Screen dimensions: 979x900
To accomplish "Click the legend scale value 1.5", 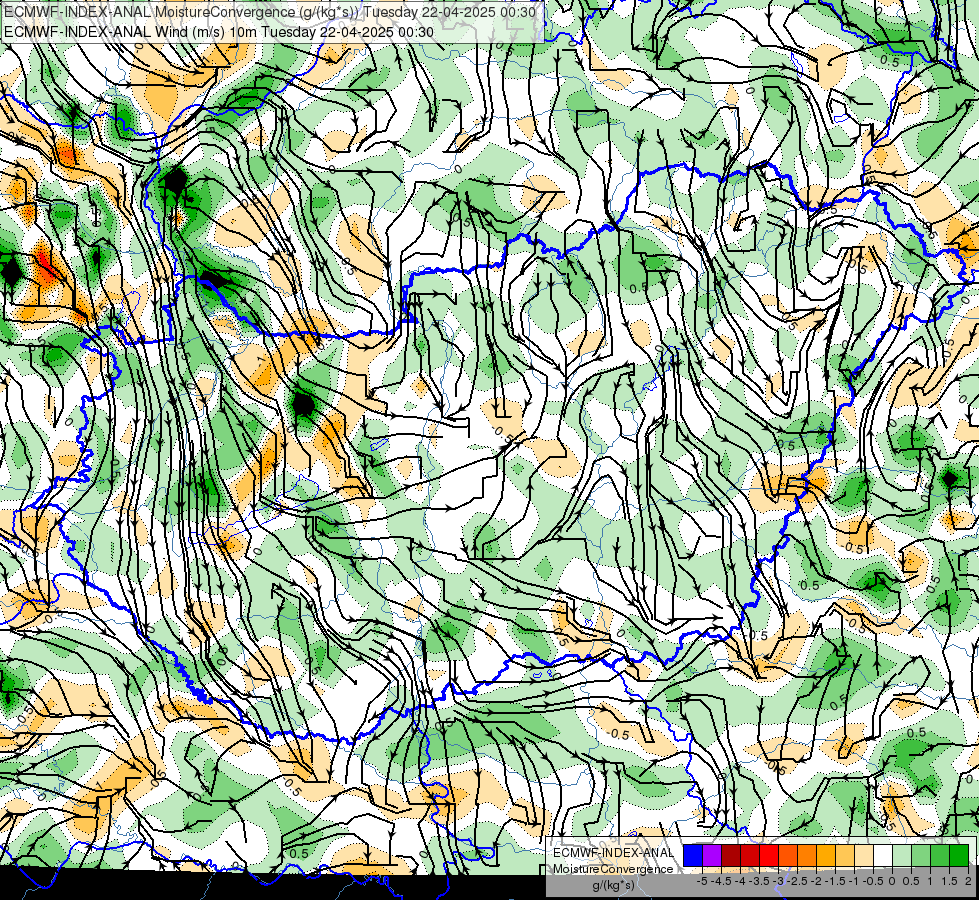I will (949, 881).
